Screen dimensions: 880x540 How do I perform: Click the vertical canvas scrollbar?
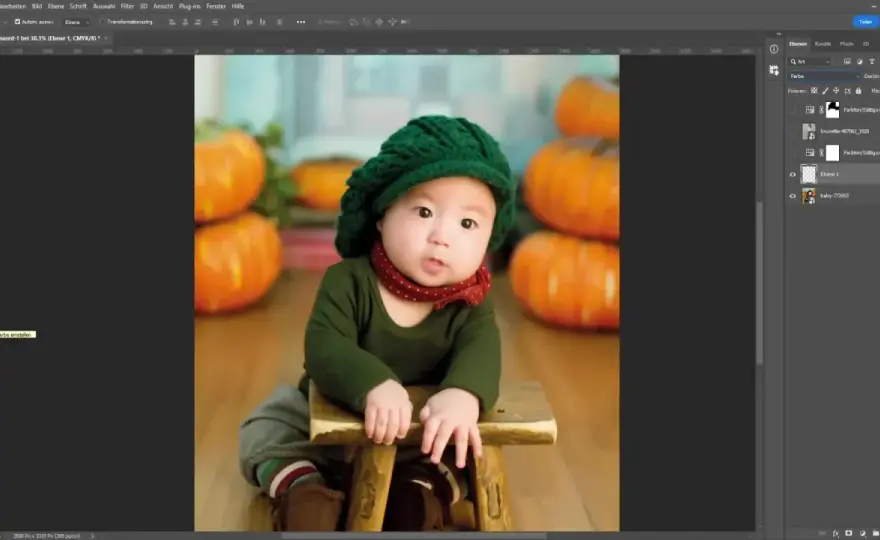tap(759, 281)
